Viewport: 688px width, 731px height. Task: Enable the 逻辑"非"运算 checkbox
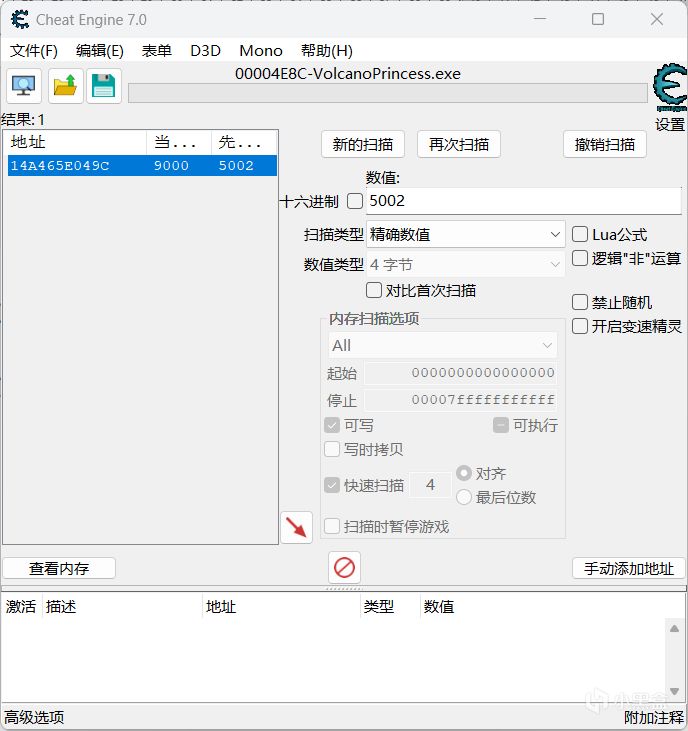click(579, 258)
